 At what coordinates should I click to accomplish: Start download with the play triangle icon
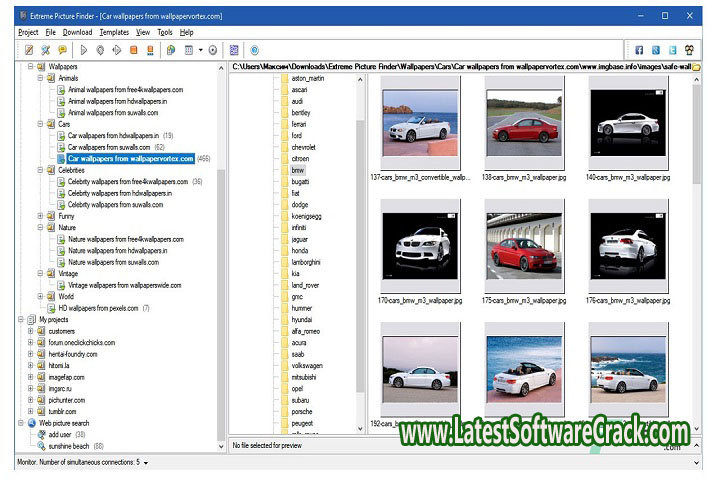tap(84, 50)
